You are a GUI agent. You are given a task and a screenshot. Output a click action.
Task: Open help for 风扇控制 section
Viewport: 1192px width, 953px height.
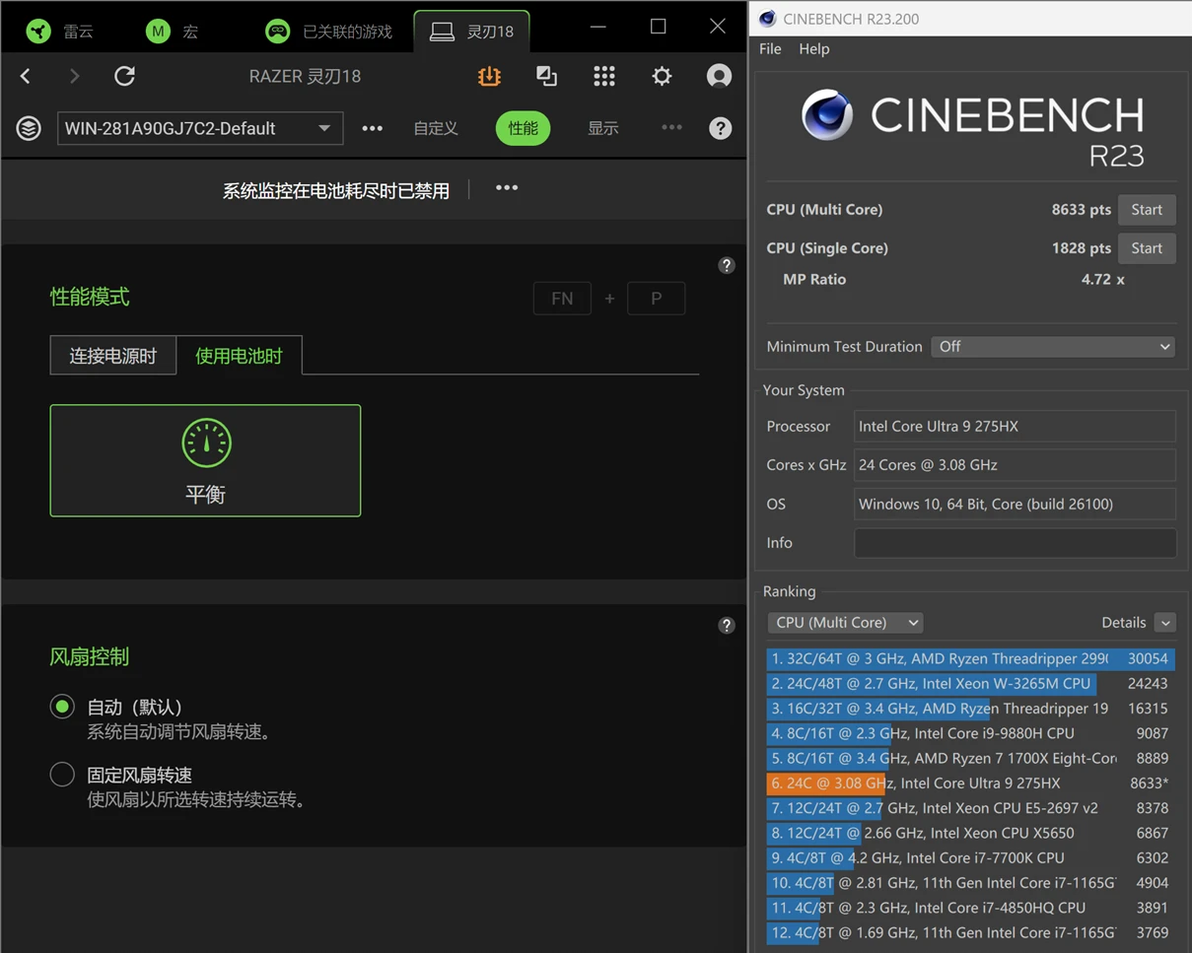[x=727, y=625]
